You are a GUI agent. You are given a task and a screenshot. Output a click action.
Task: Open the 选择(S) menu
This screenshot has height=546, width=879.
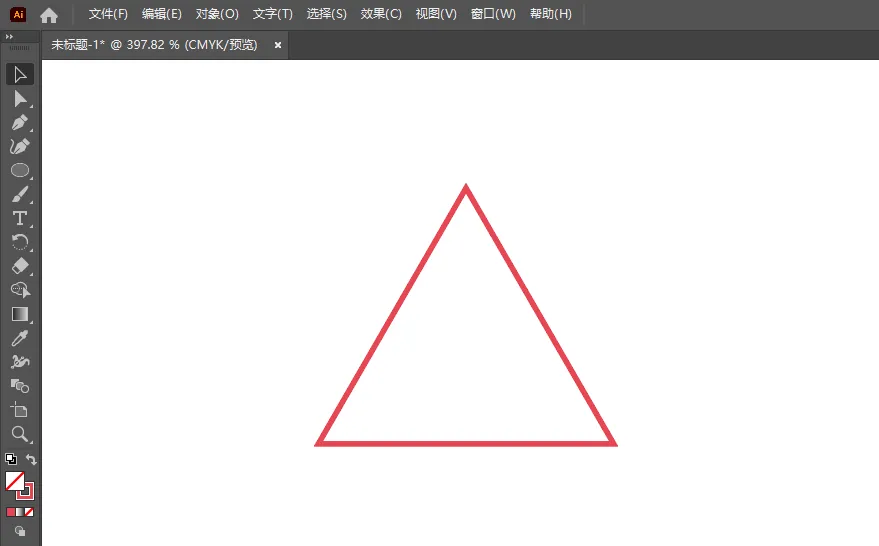tap(326, 14)
